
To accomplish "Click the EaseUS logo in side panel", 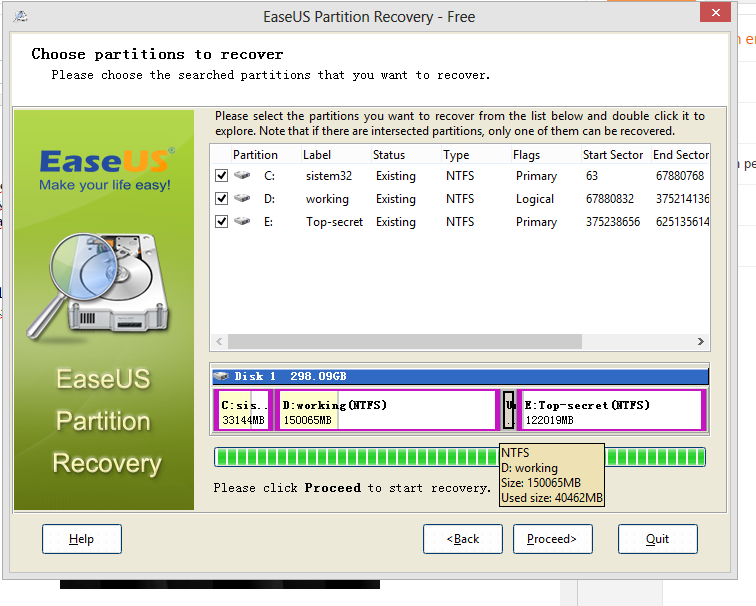I will pos(106,169).
